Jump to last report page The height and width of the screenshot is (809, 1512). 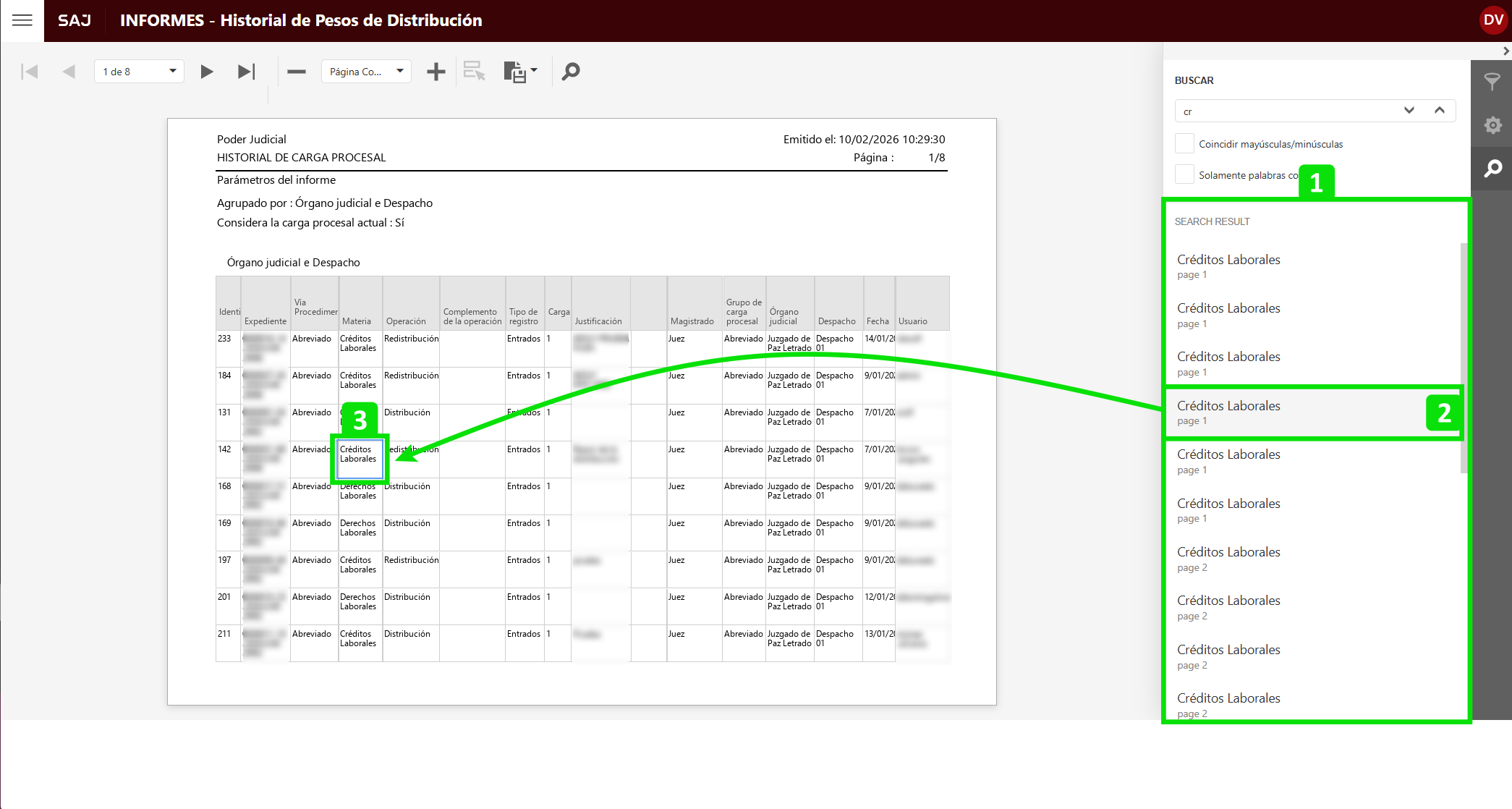[x=247, y=72]
